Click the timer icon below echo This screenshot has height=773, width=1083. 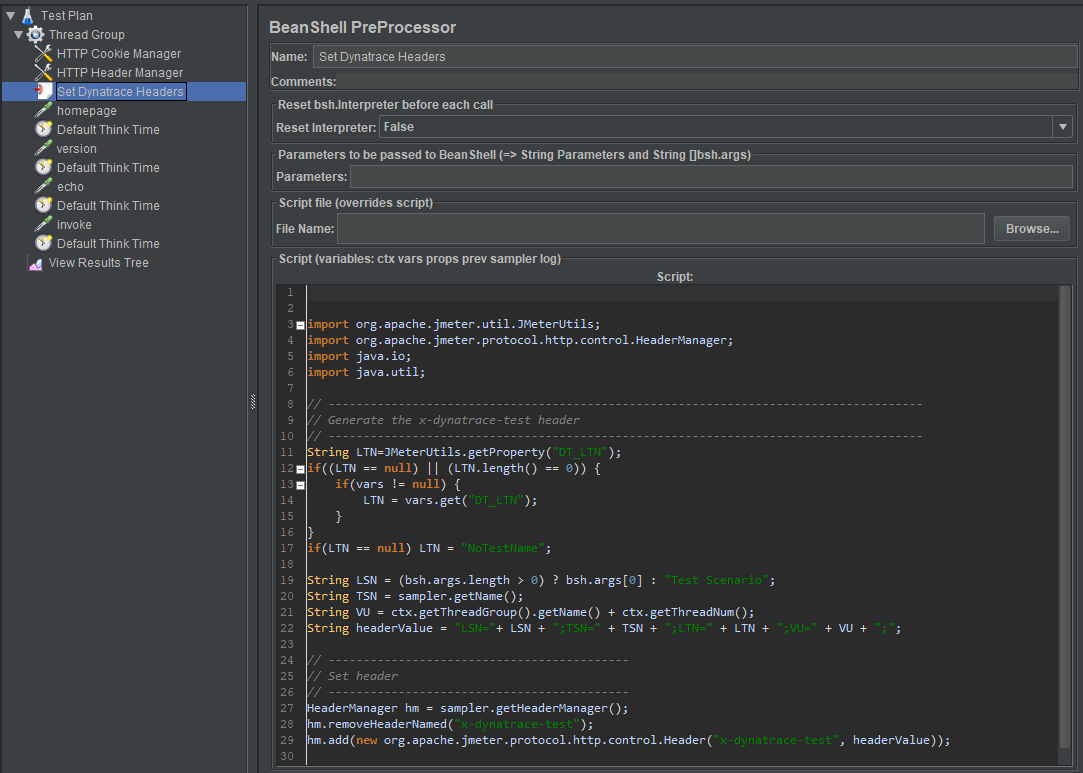(x=44, y=205)
